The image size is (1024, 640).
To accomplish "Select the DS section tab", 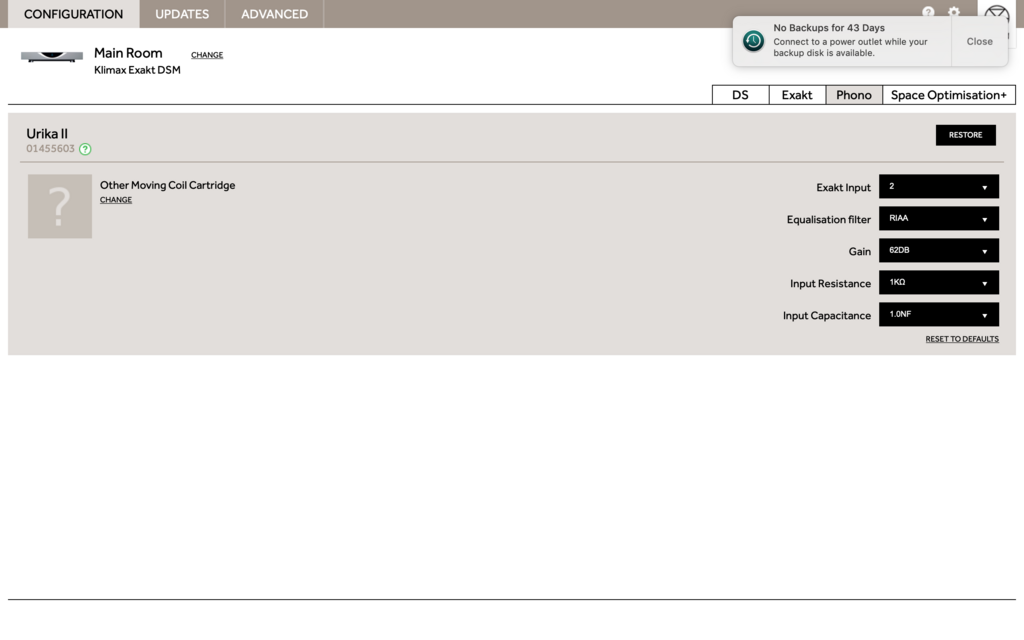I will click(x=740, y=95).
